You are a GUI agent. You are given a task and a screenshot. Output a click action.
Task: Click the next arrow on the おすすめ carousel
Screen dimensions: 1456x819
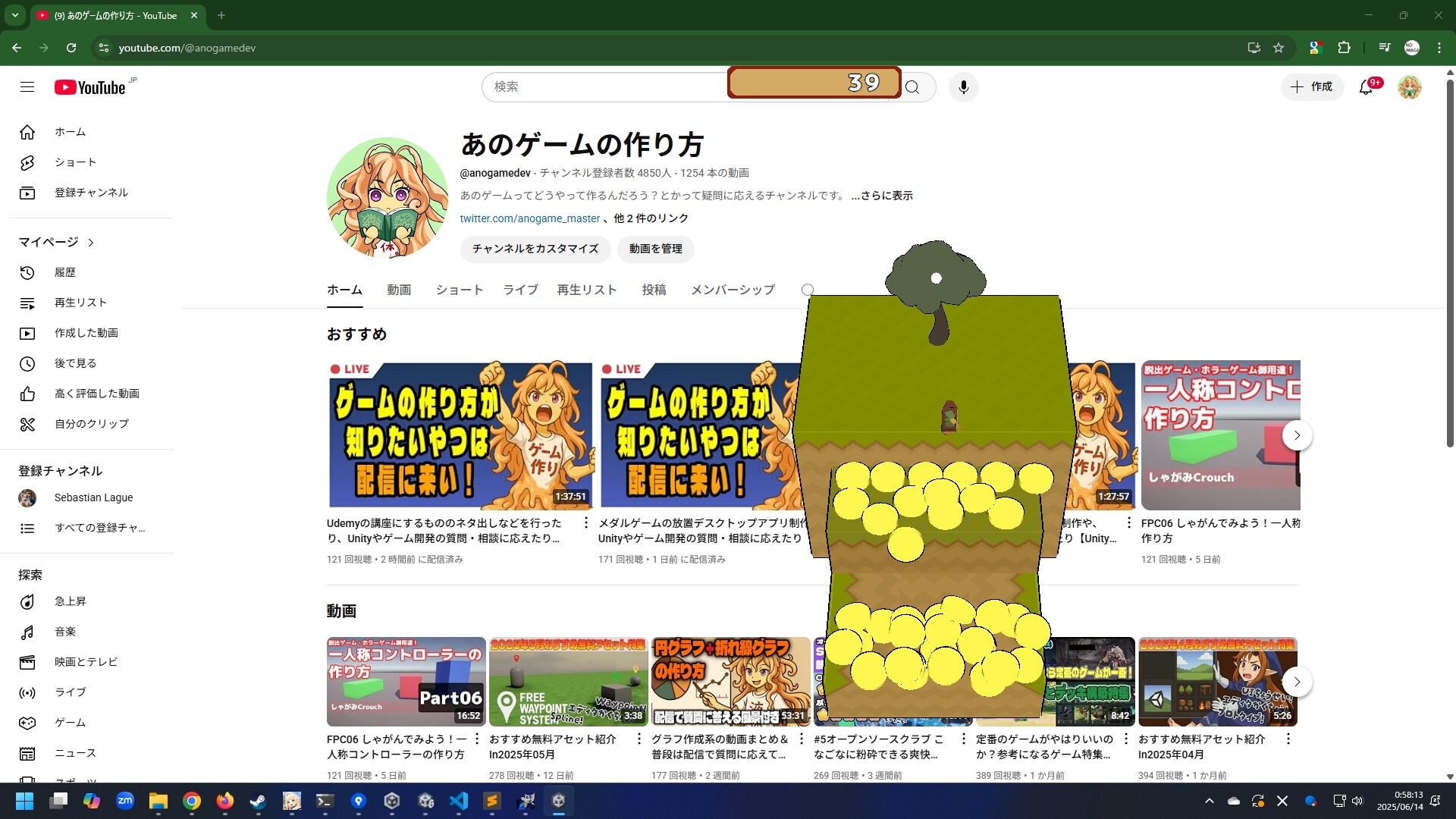click(1298, 435)
